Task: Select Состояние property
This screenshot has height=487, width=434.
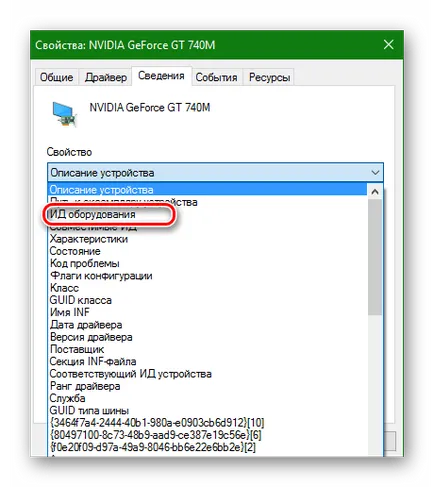Action: pos(208,251)
